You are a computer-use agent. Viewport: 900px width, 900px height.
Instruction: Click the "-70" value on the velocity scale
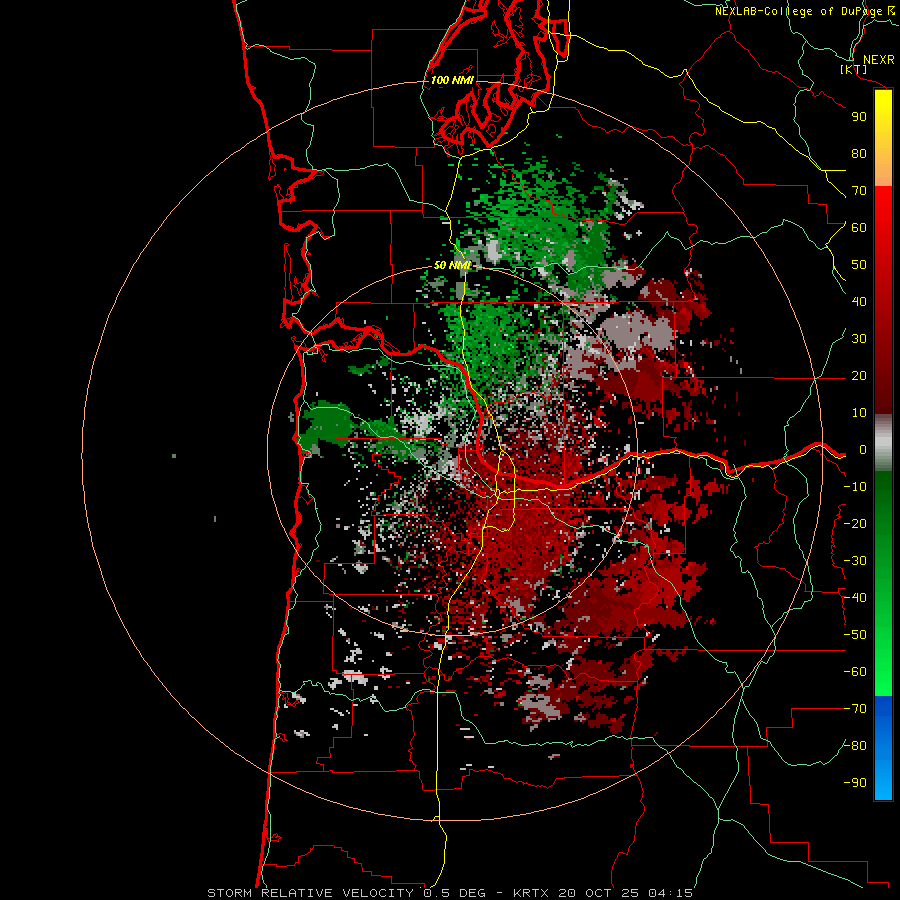[855, 709]
